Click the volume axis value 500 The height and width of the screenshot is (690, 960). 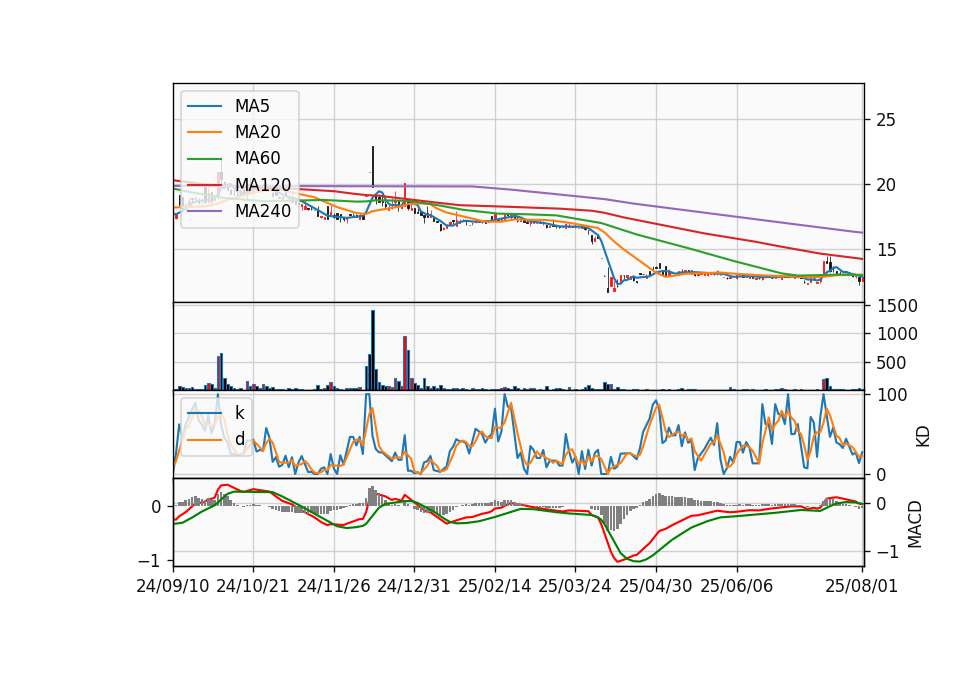coord(891,363)
